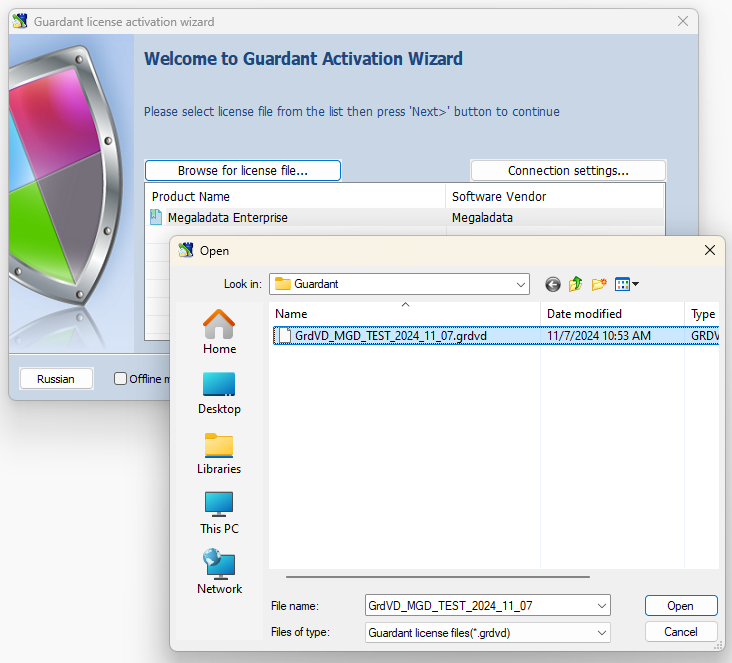Click the Software Vendor column header

pyautogui.click(x=555, y=197)
